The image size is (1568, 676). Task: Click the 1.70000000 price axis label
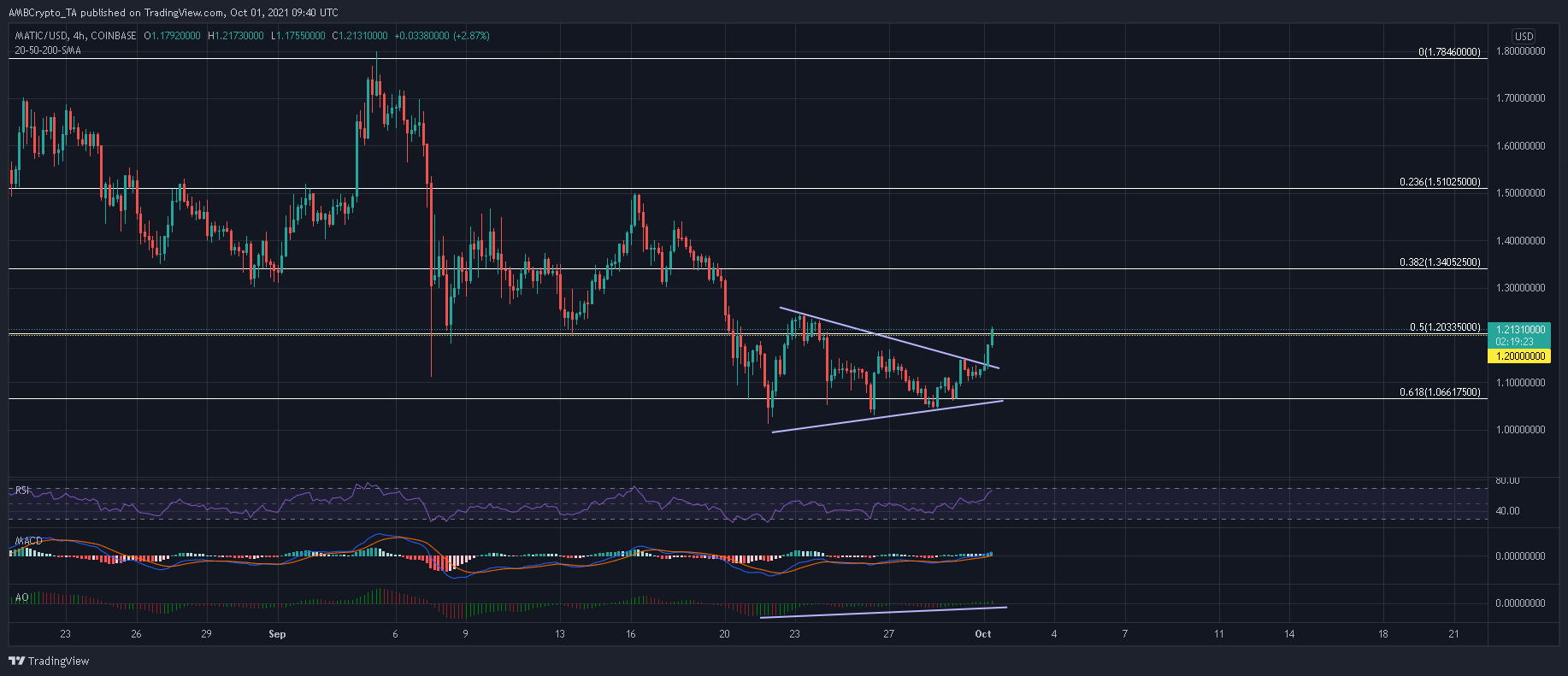1518,98
